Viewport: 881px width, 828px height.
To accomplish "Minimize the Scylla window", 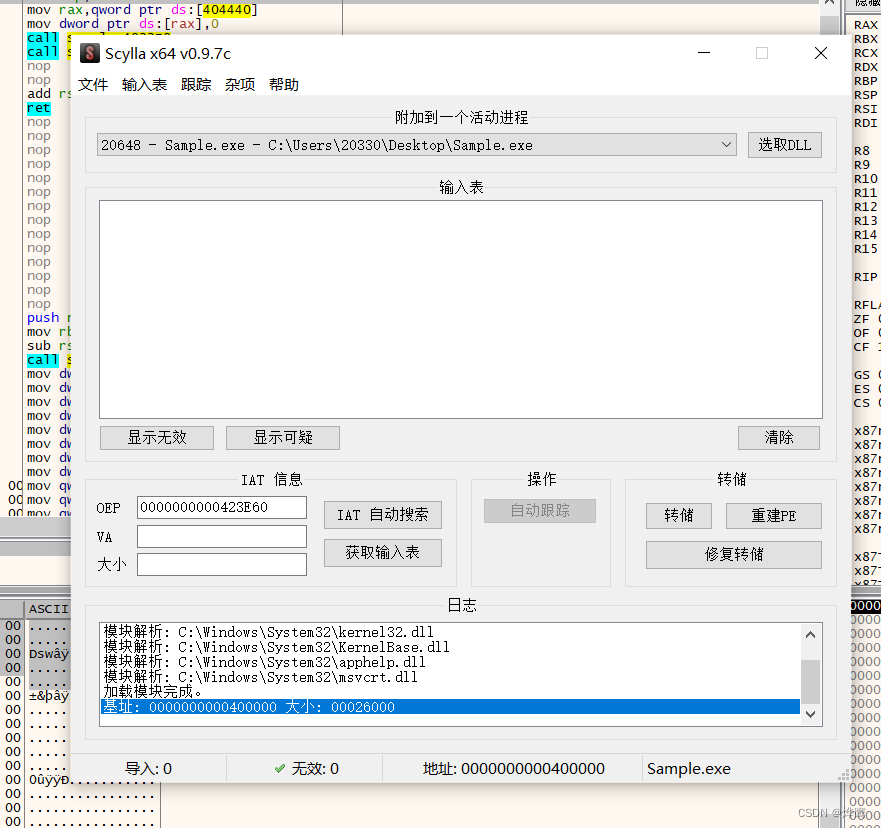I will tap(704, 53).
